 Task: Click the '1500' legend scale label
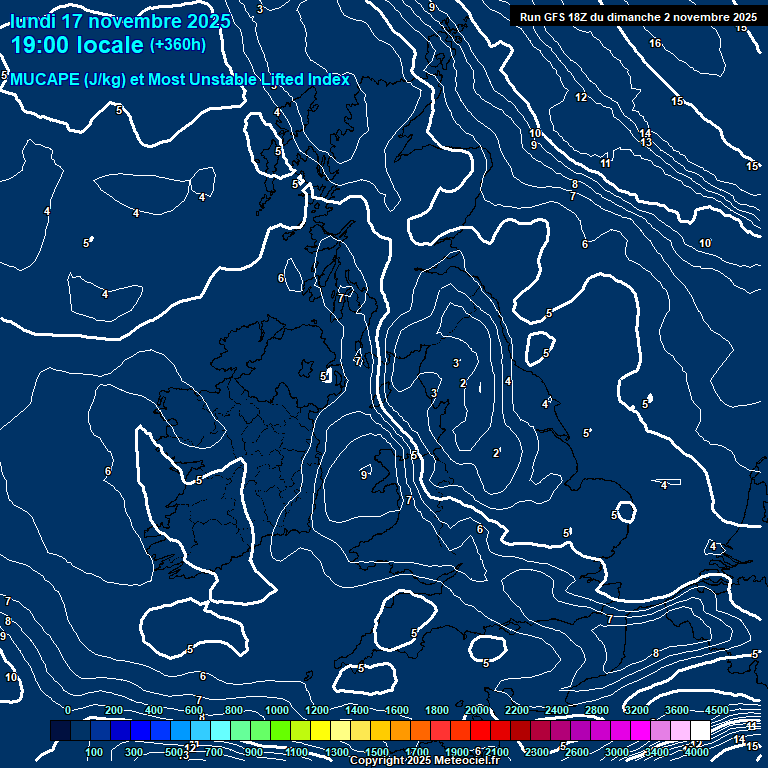click(377, 752)
